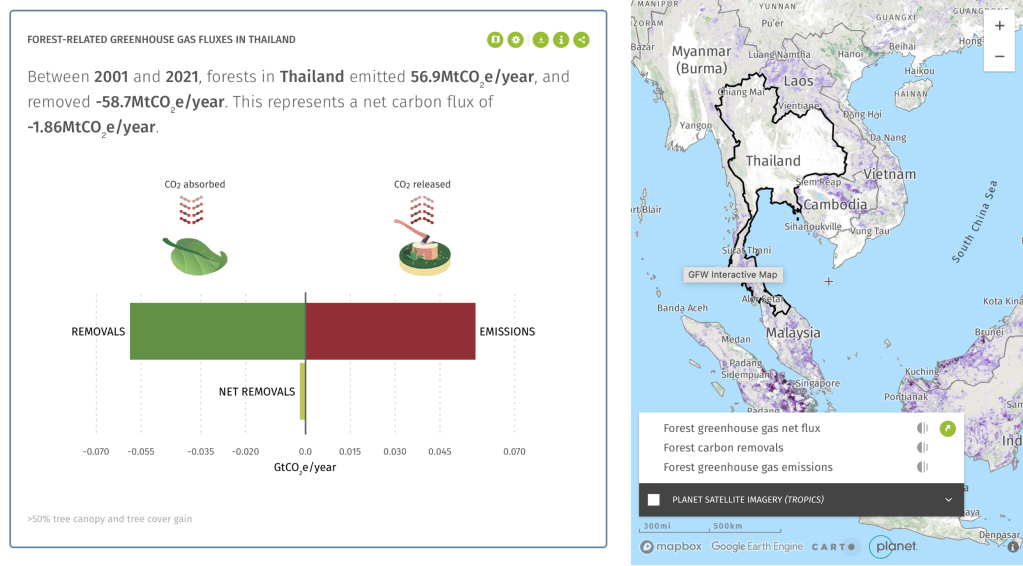Toggle the Forest carbon removals layer
The height and width of the screenshot is (566, 1023).
click(x=922, y=448)
